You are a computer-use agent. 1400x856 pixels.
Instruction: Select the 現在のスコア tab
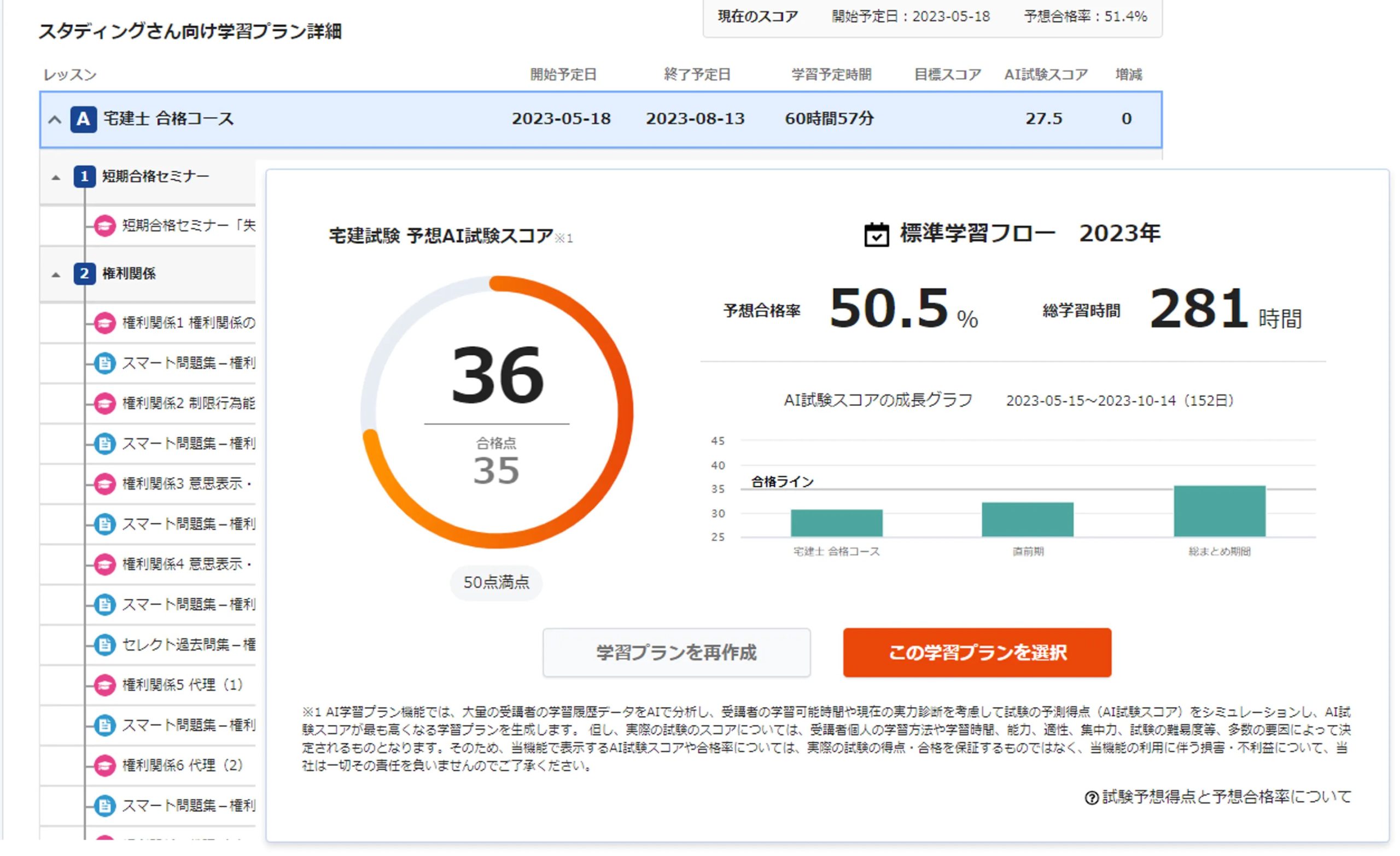point(759,16)
